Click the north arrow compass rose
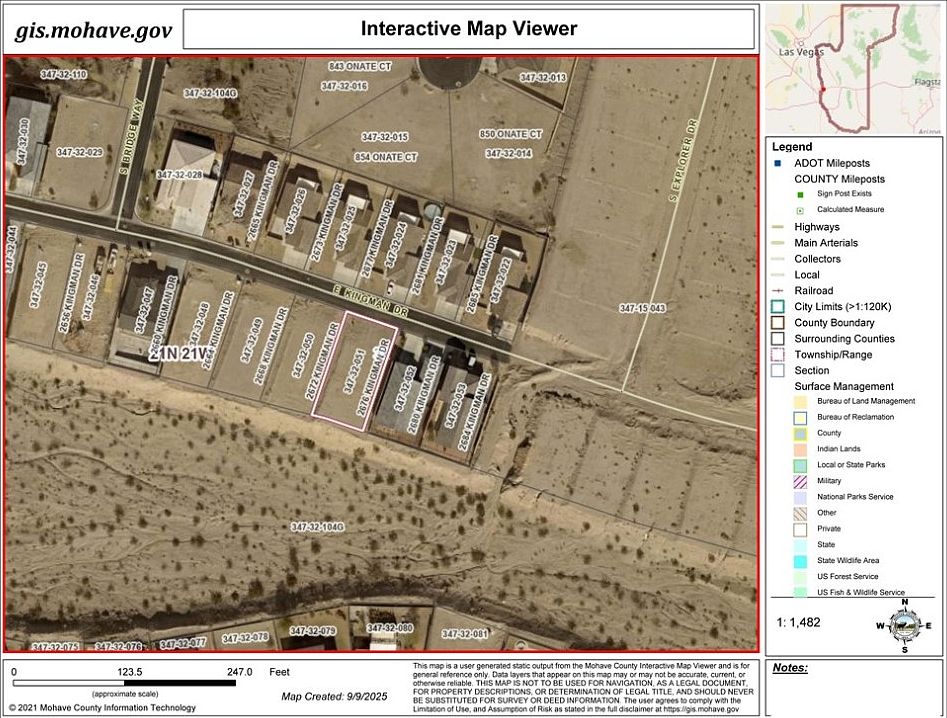 click(x=903, y=626)
